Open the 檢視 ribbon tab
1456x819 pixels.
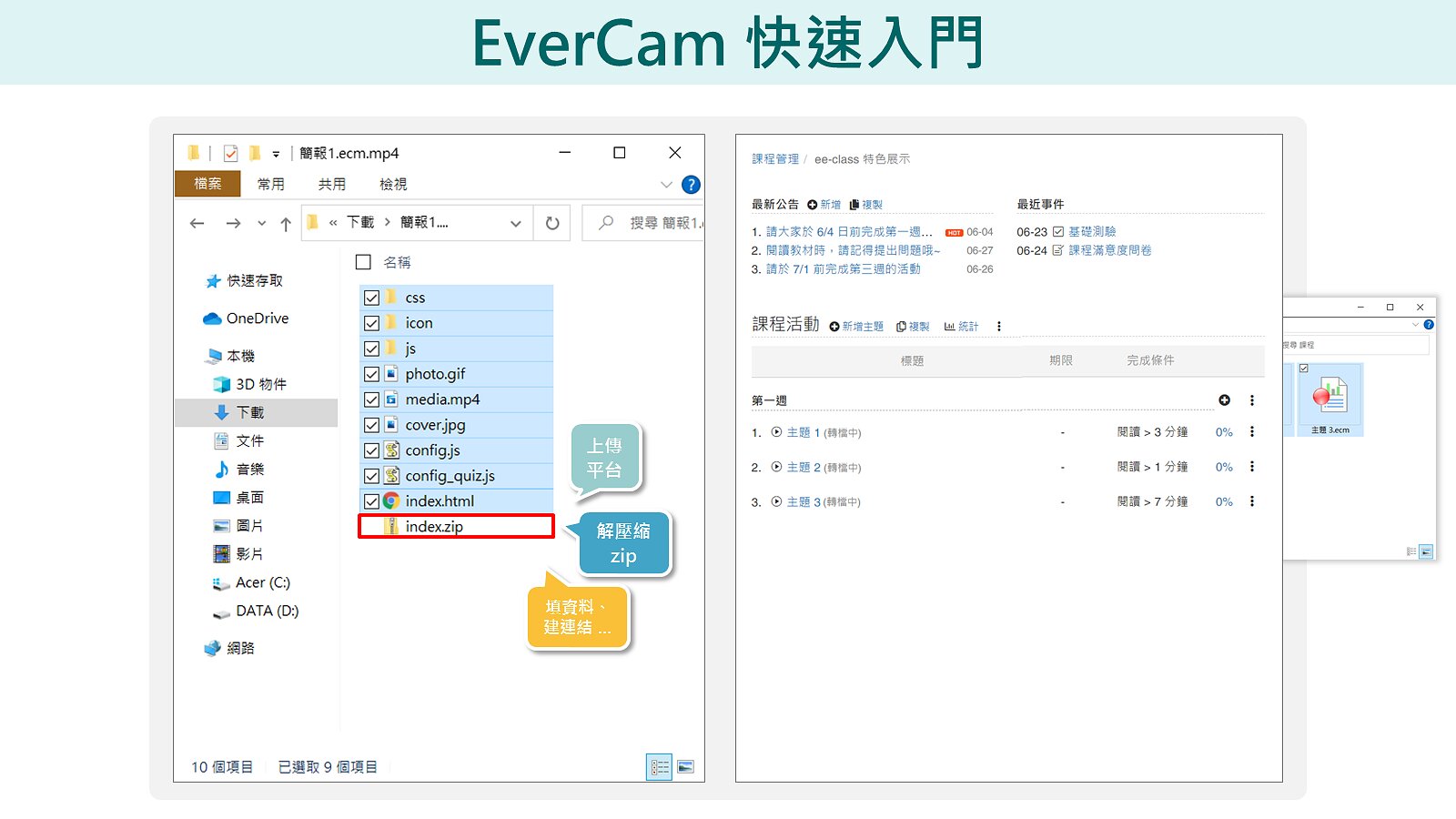393,184
